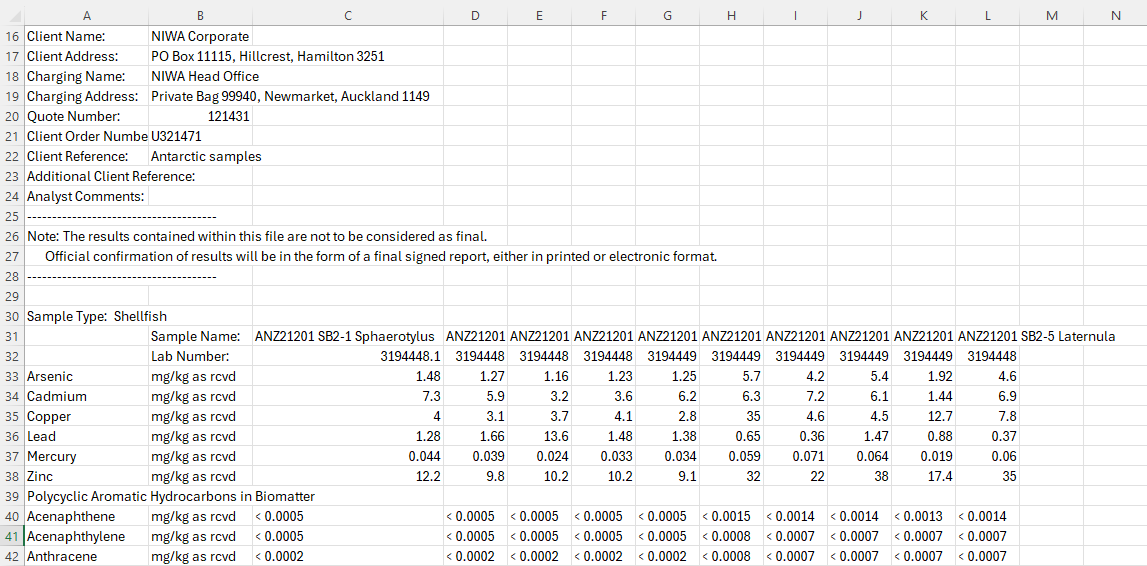Select row 41 header

[x=12, y=536]
